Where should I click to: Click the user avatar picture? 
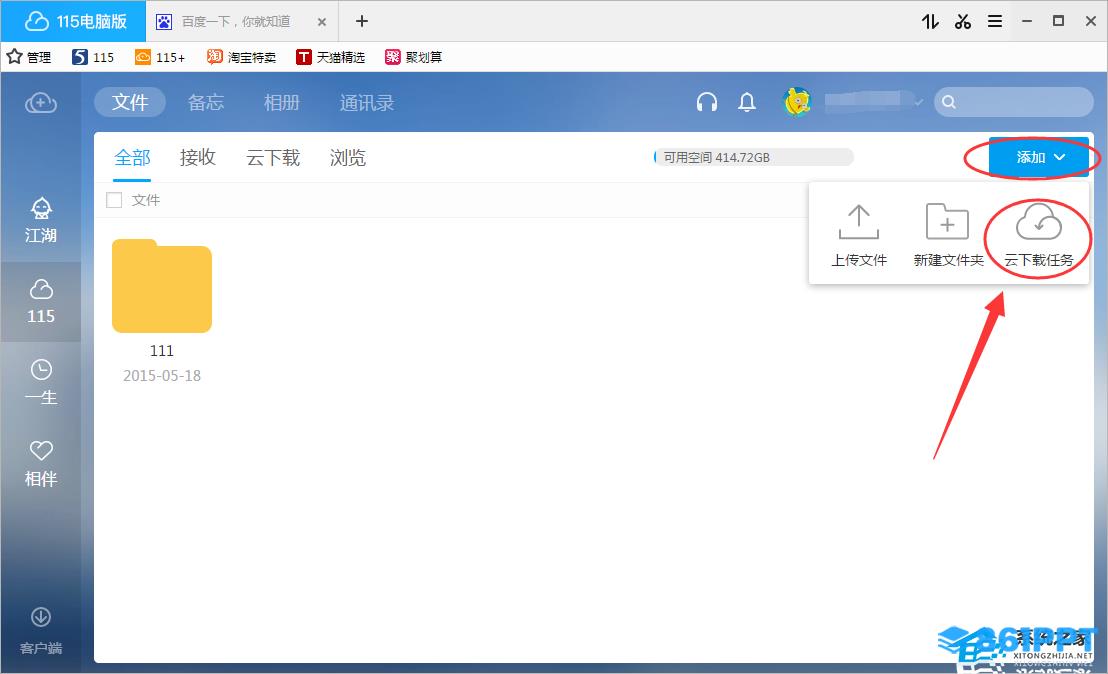[797, 102]
